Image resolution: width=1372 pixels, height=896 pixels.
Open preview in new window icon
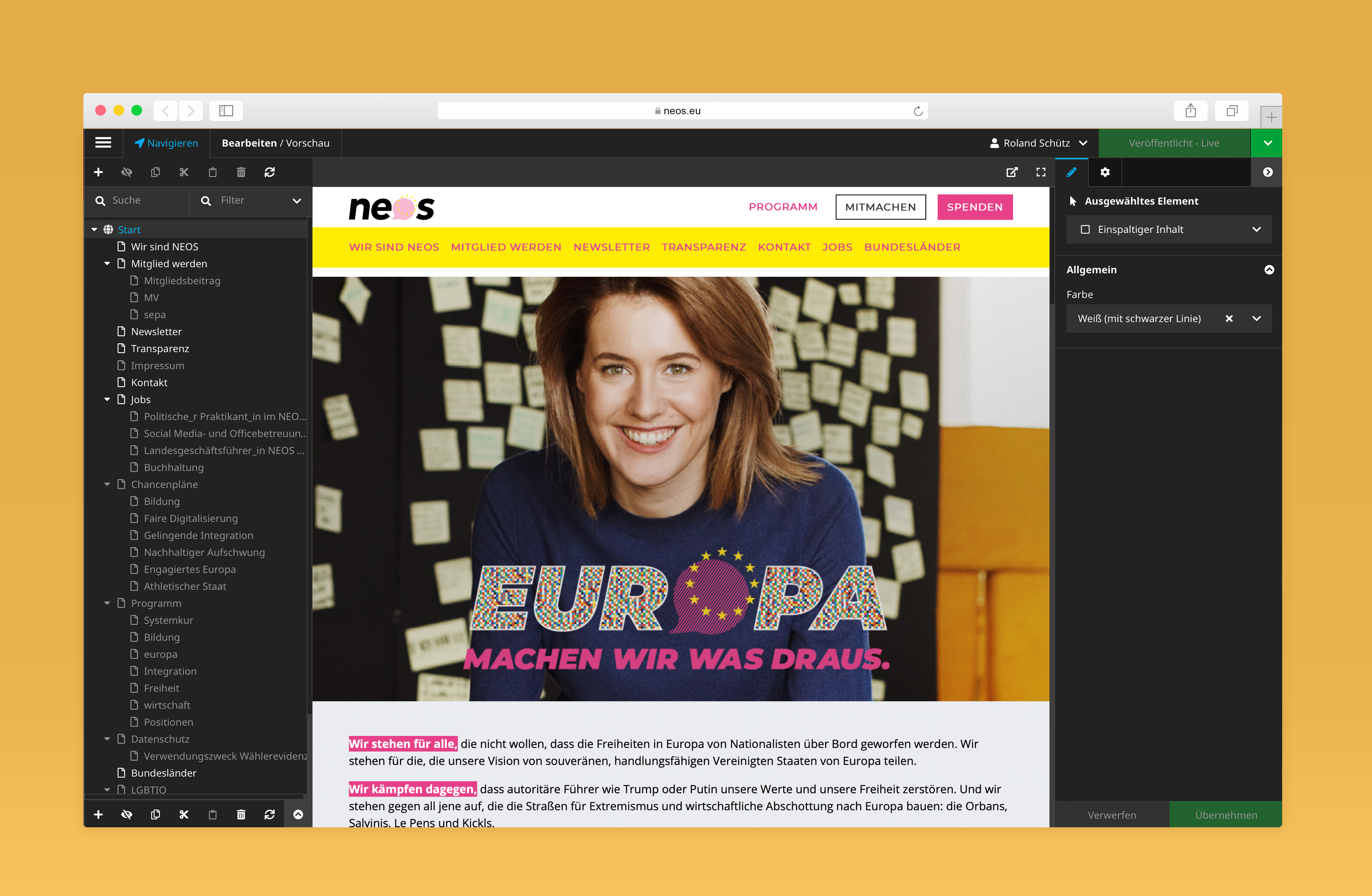pos(1012,172)
